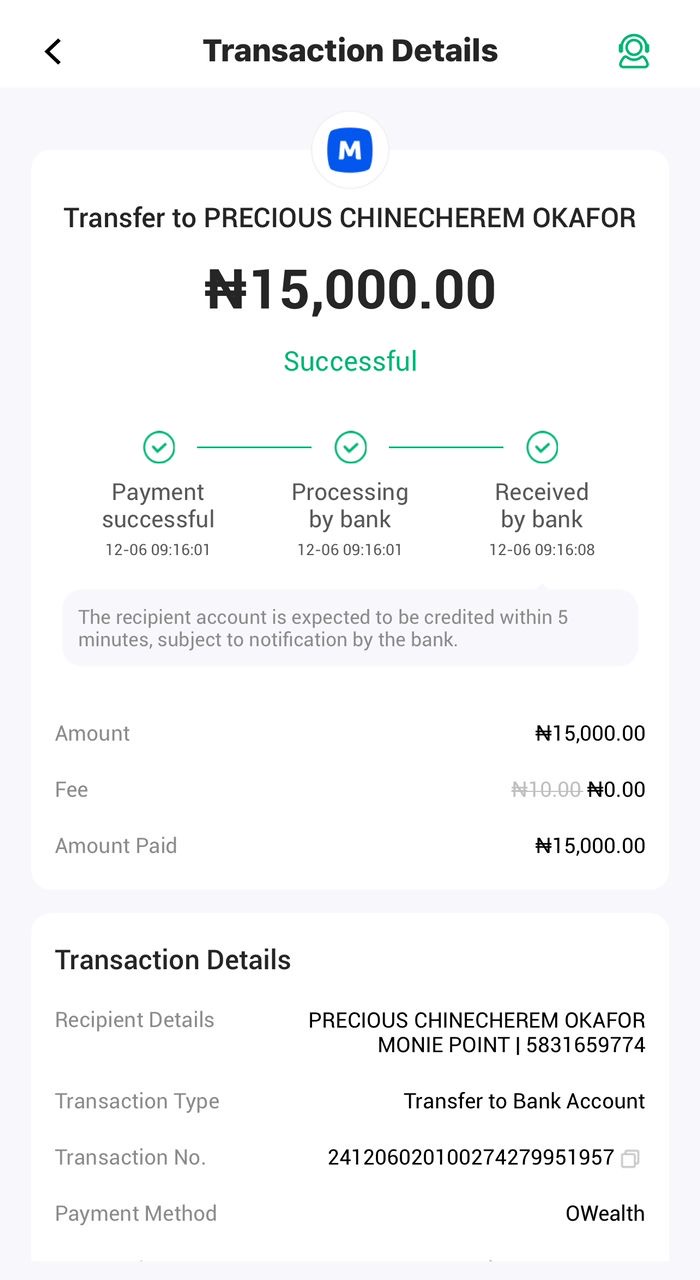Tap the Transfer to recipient heading

tap(350, 218)
